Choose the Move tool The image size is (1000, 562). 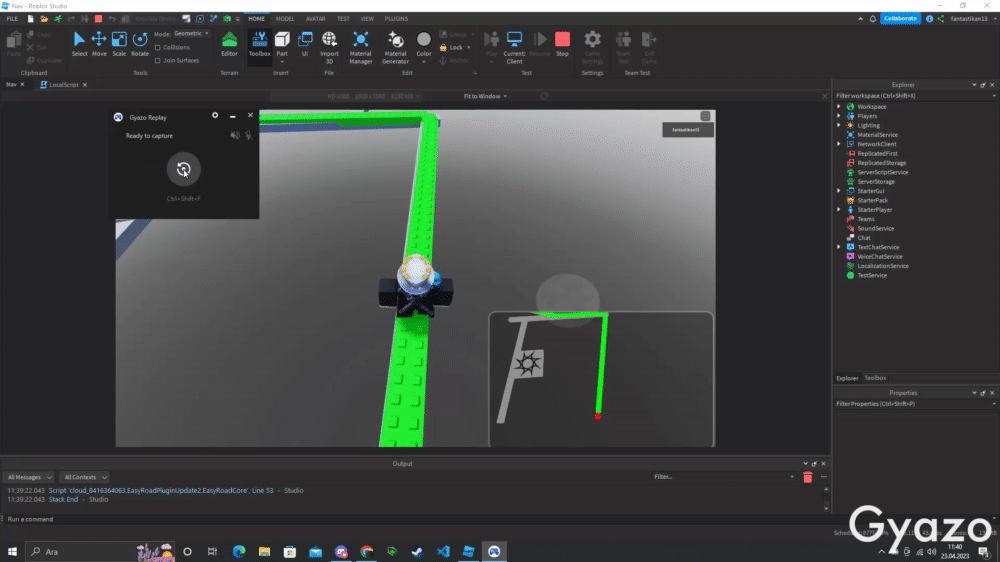coord(99,45)
